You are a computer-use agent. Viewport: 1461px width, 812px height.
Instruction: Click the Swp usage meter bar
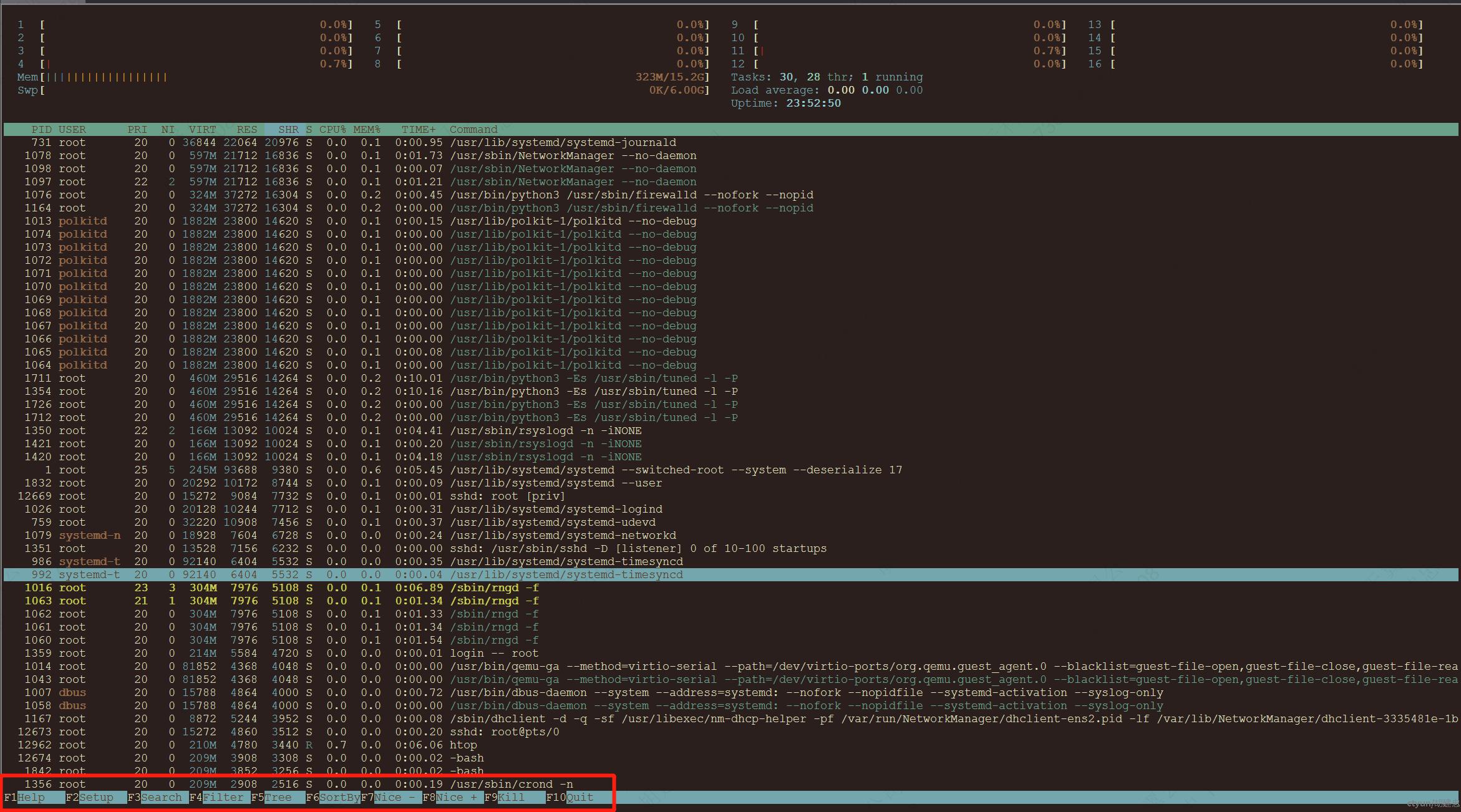point(364,90)
